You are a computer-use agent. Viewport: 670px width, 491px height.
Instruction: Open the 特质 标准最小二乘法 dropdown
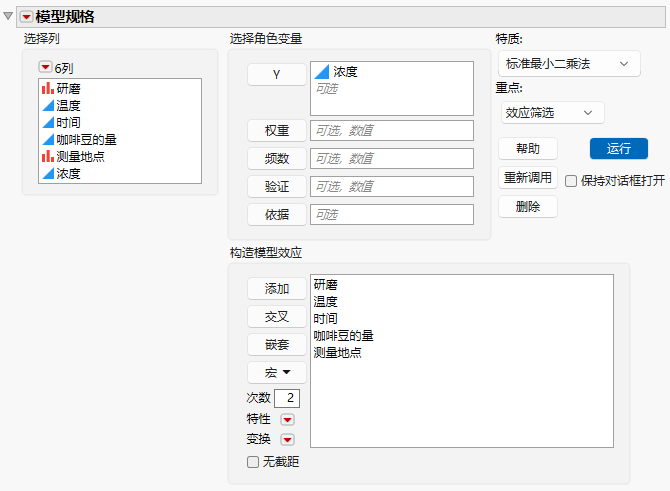(569, 64)
